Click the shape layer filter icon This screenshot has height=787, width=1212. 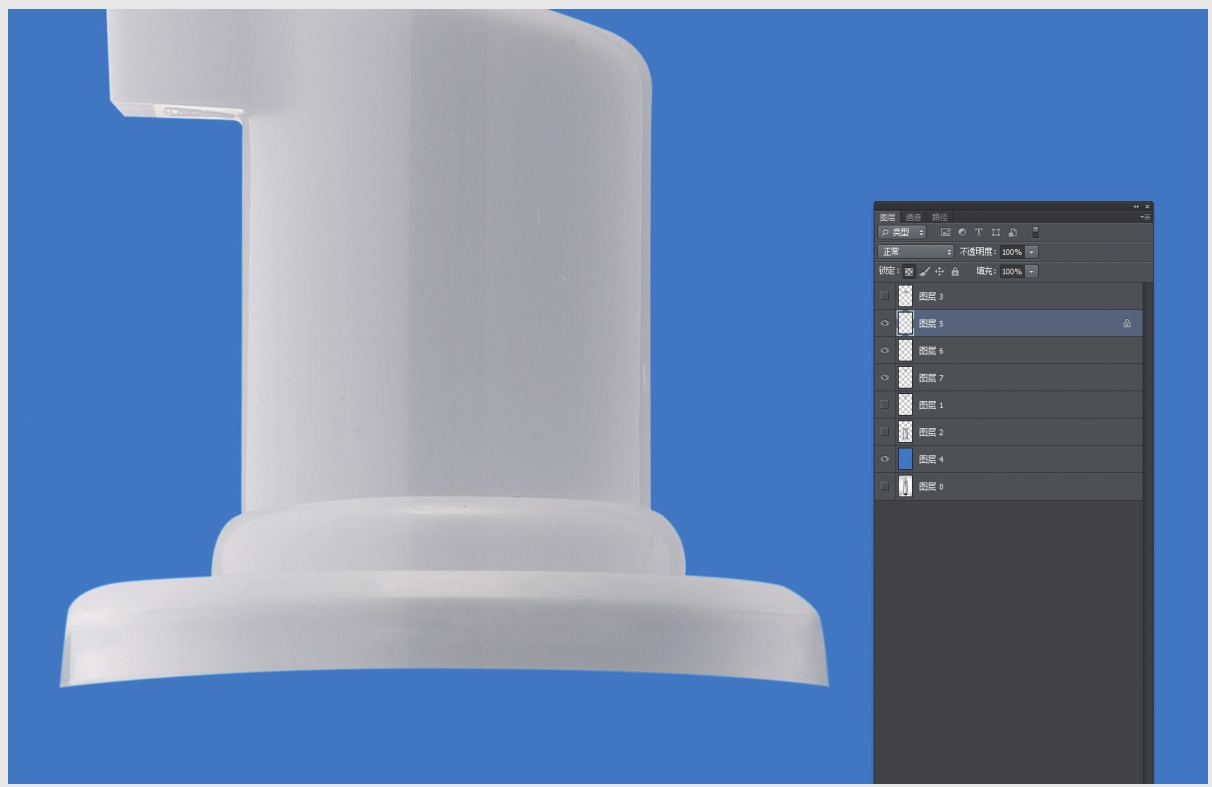click(x=995, y=232)
